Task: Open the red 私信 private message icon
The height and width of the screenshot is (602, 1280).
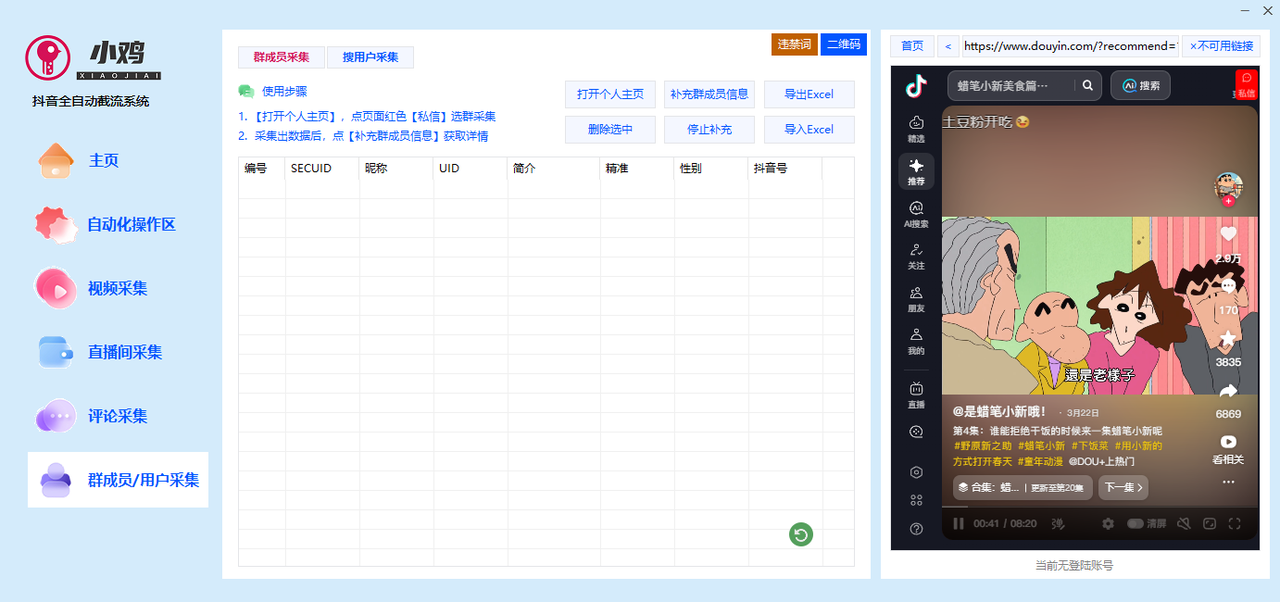Action: pos(1246,83)
